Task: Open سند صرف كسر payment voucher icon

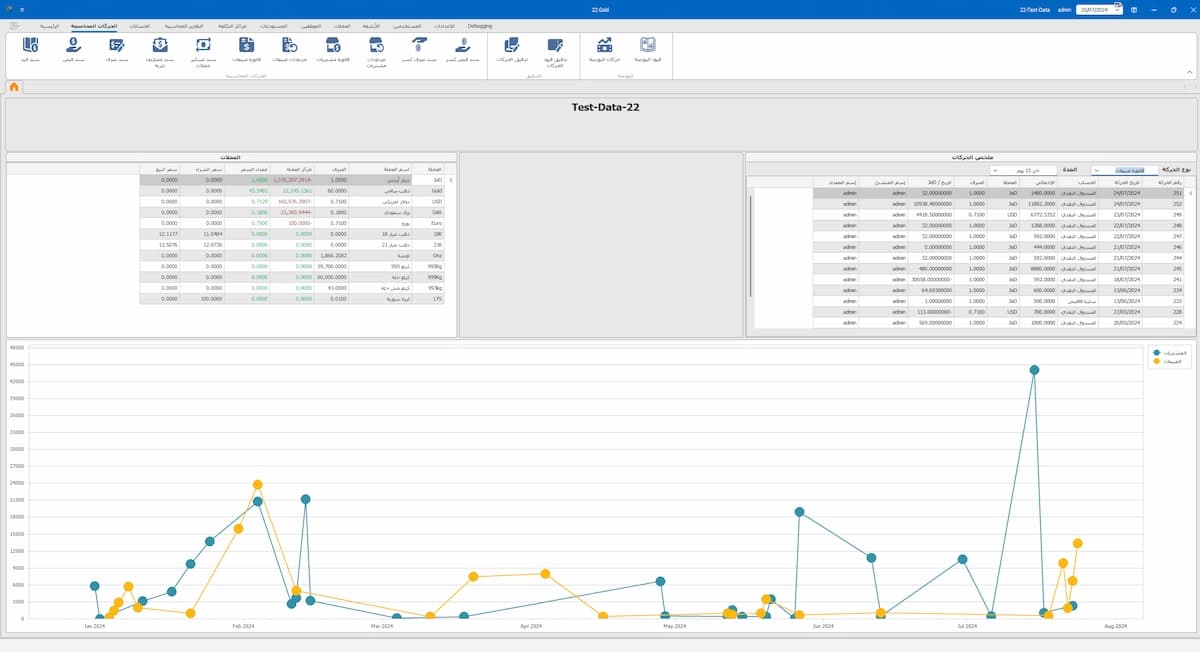Action: pyautogui.click(x=420, y=44)
